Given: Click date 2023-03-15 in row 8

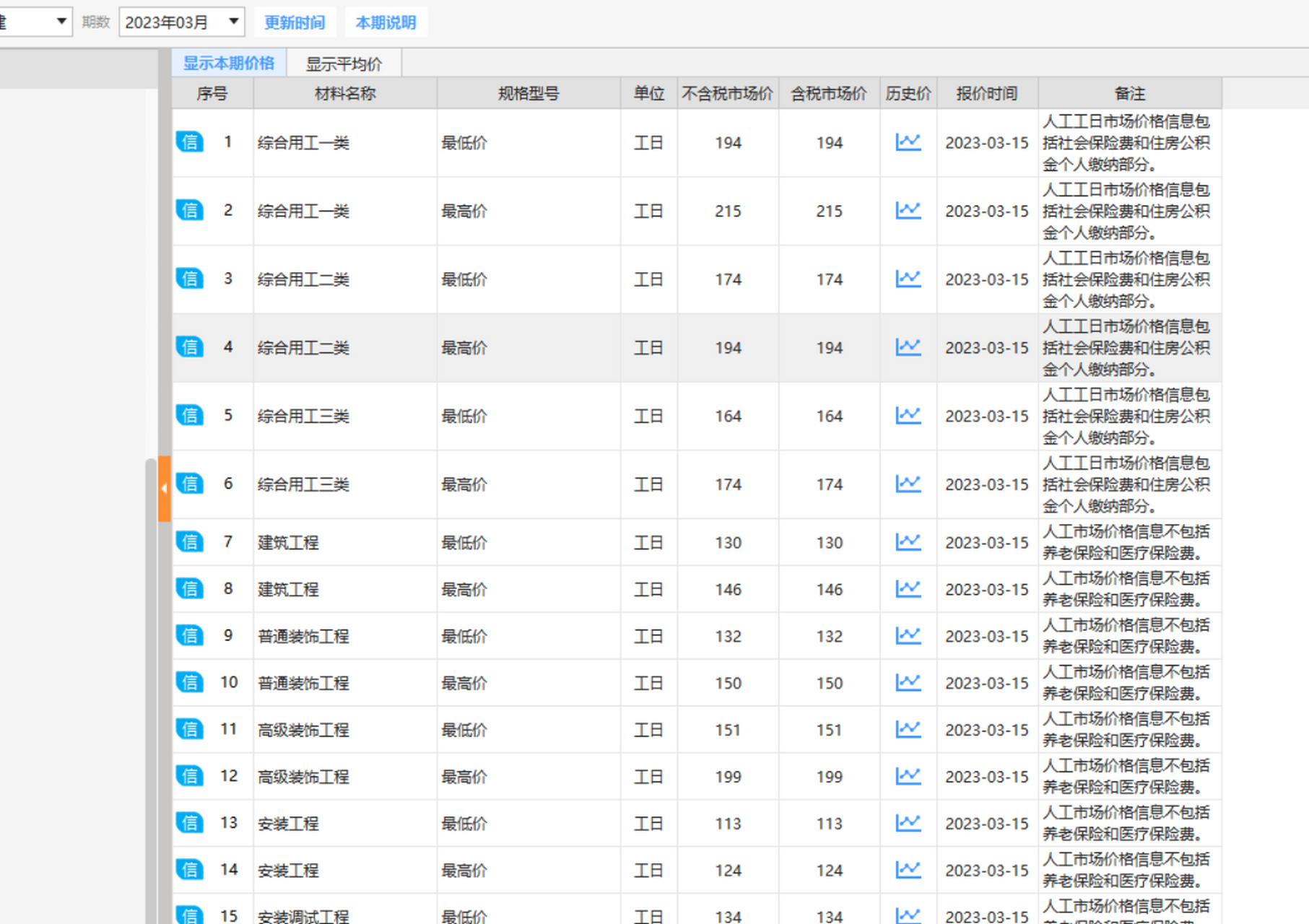Looking at the screenshot, I should (x=987, y=590).
